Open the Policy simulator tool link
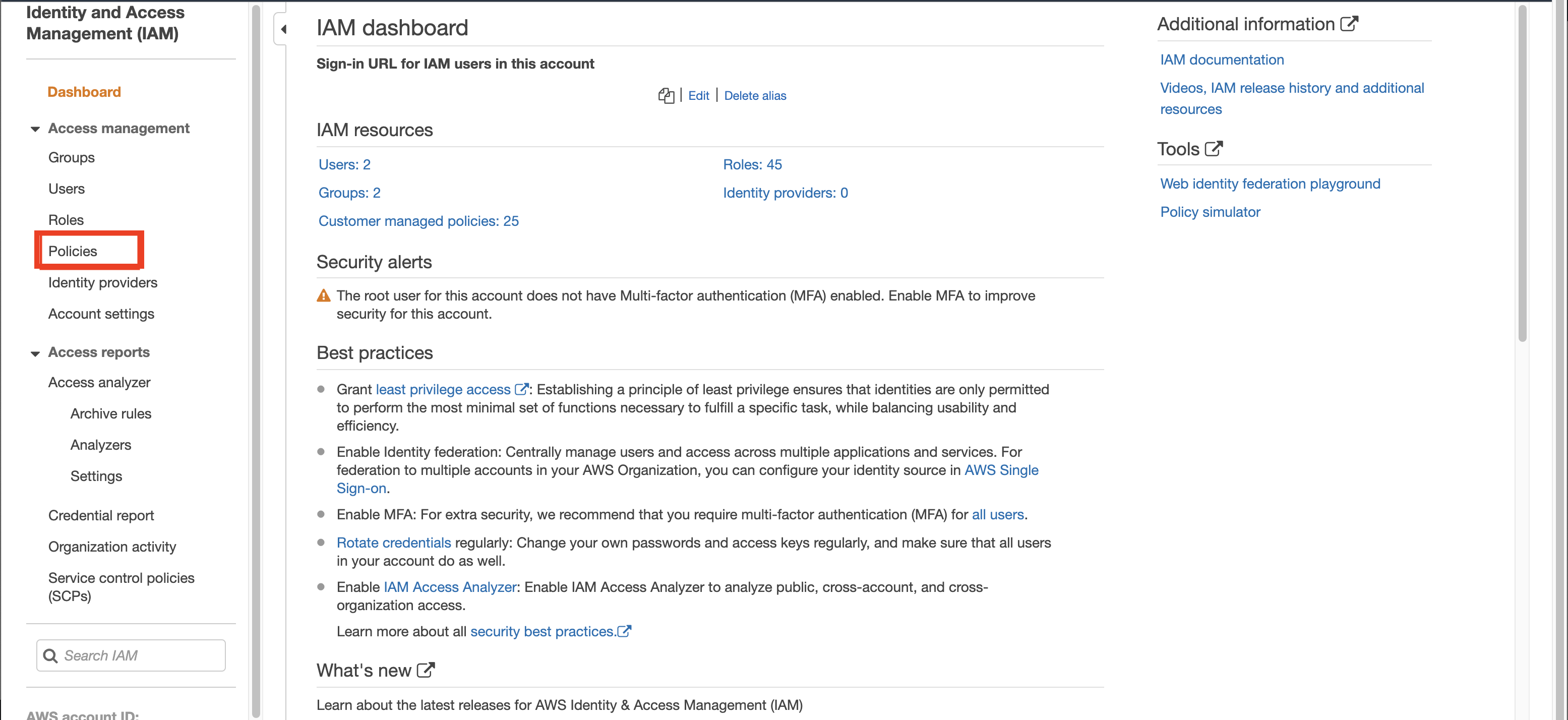1568x720 pixels. (x=1210, y=212)
